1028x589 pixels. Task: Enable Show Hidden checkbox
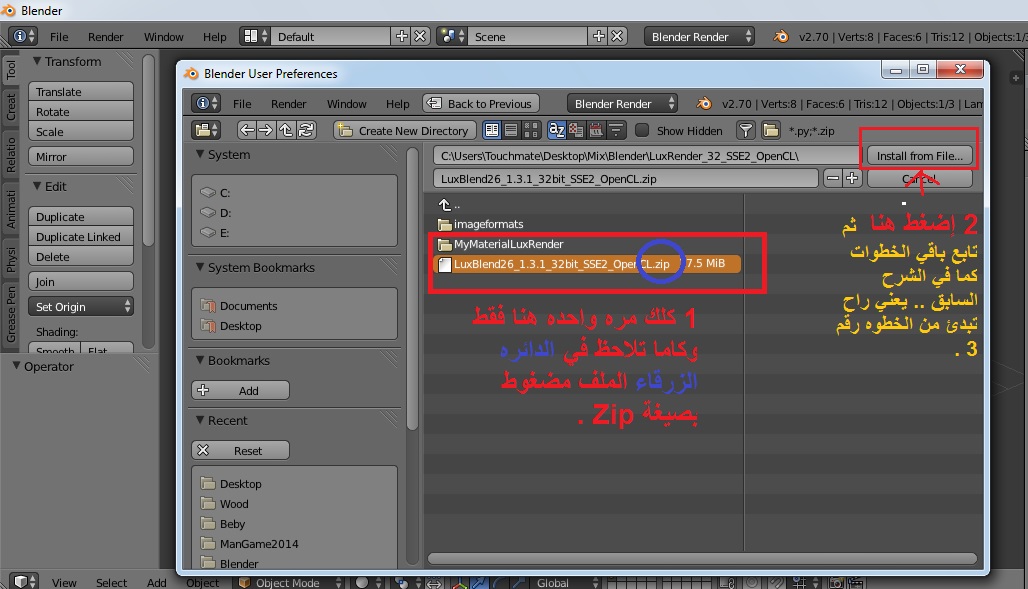(642, 131)
